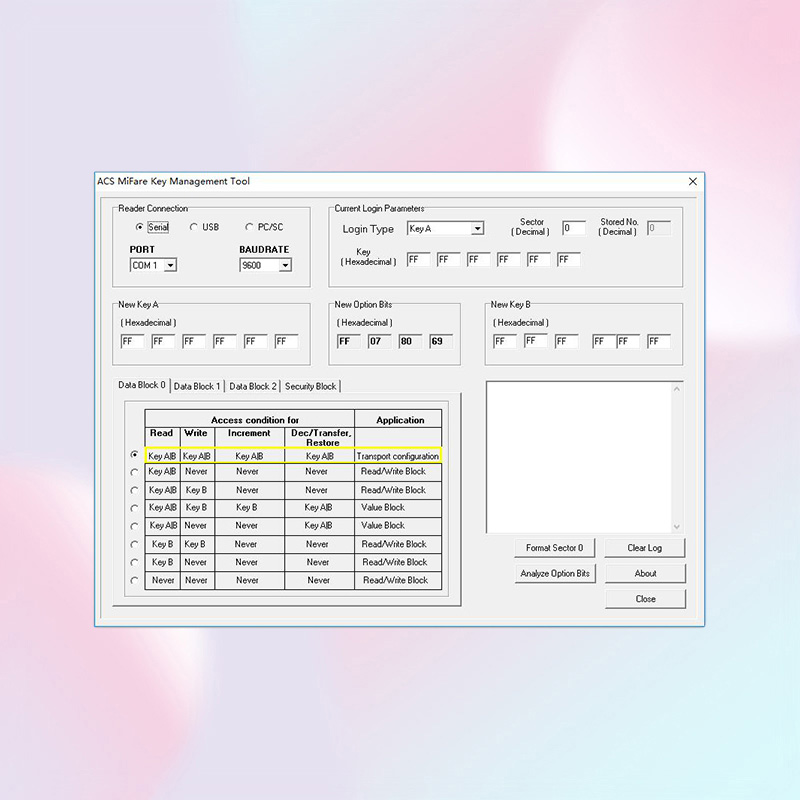Select radio for Key B, Key B Read/Write Block row
Image resolution: width=800 pixels, height=800 pixels.
click(134, 544)
